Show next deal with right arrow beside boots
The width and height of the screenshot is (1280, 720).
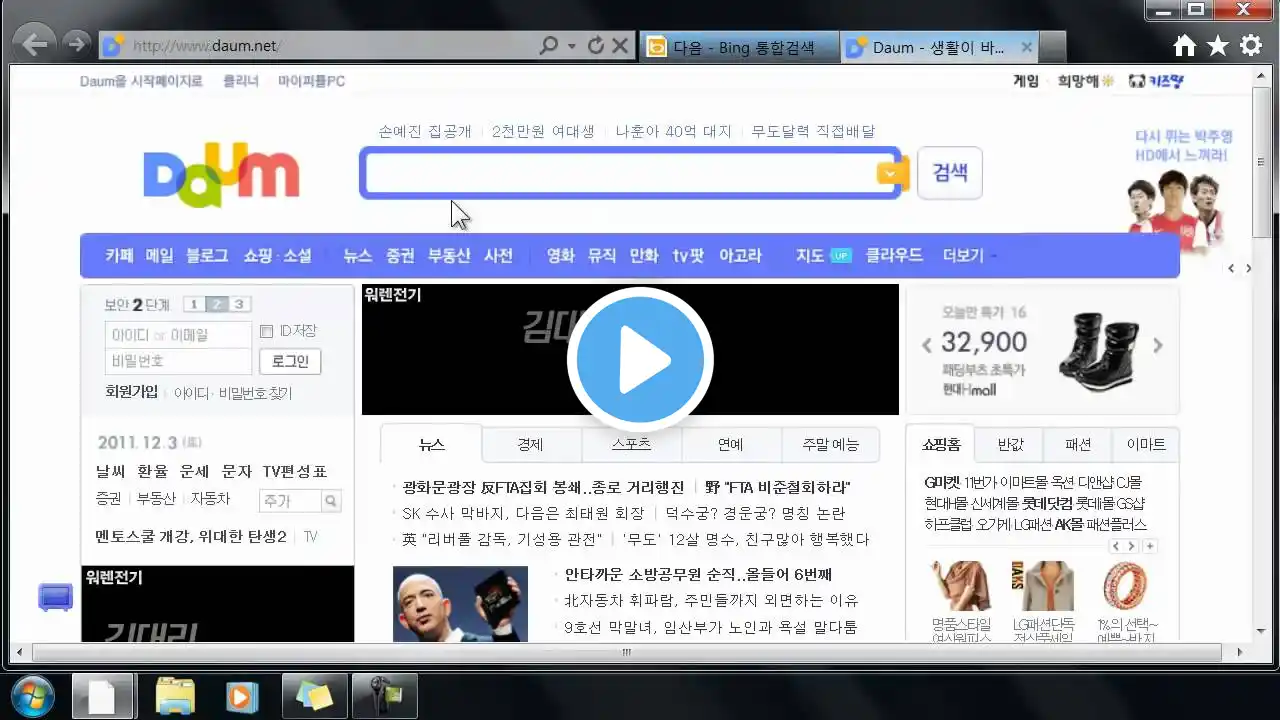1158,345
